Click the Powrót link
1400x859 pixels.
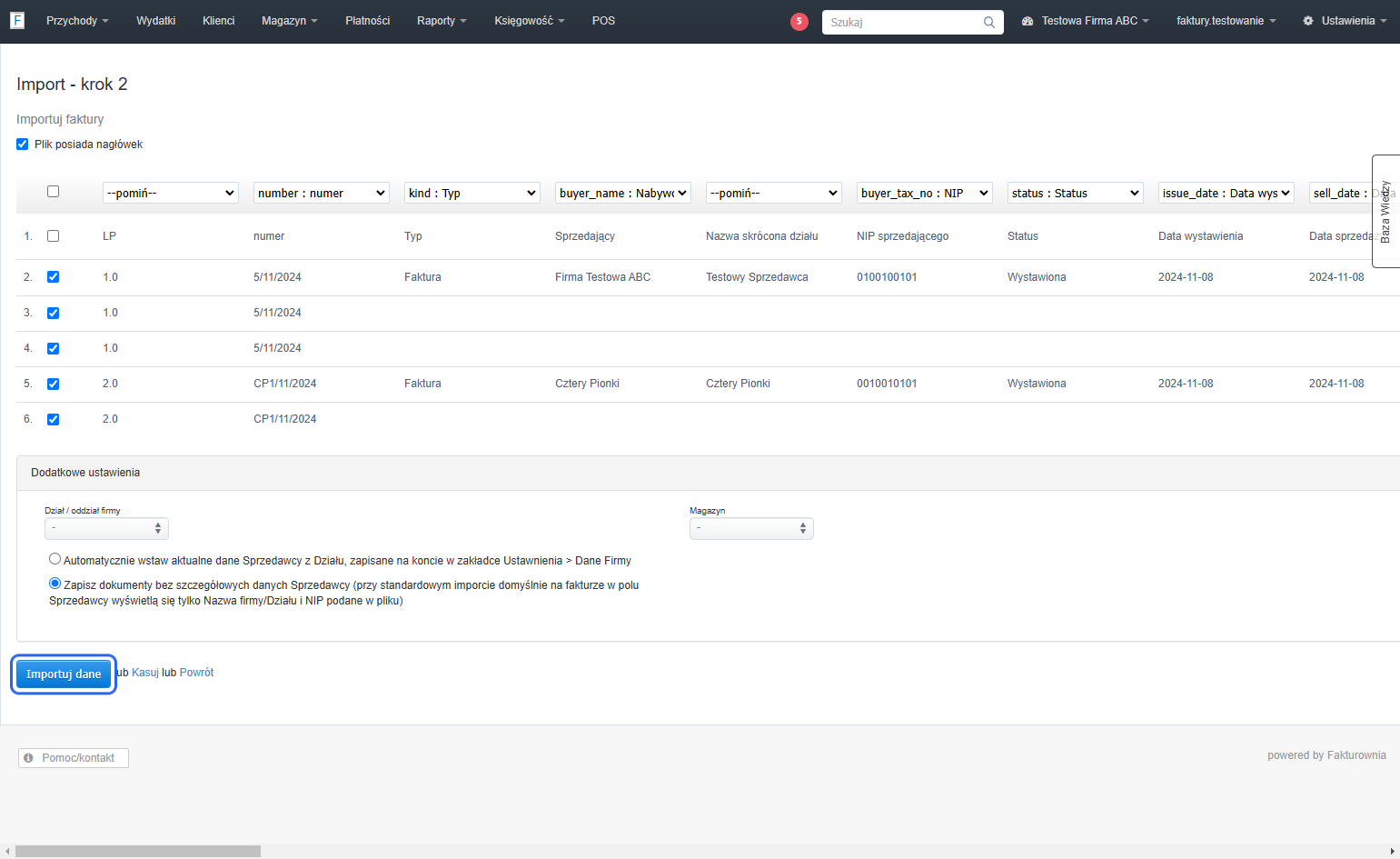pos(196,673)
